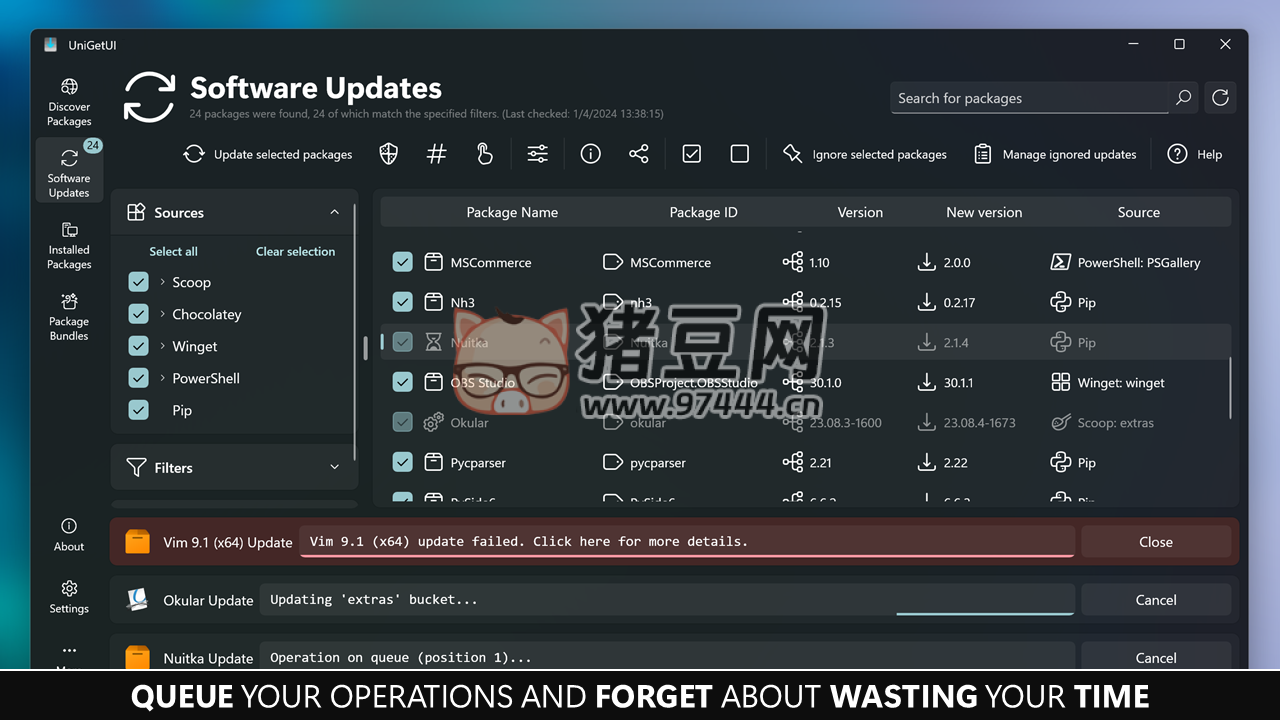Viewport: 1280px width, 720px height.
Task: Uncheck the Nh3 package checkbox
Action: pos(402,302)
